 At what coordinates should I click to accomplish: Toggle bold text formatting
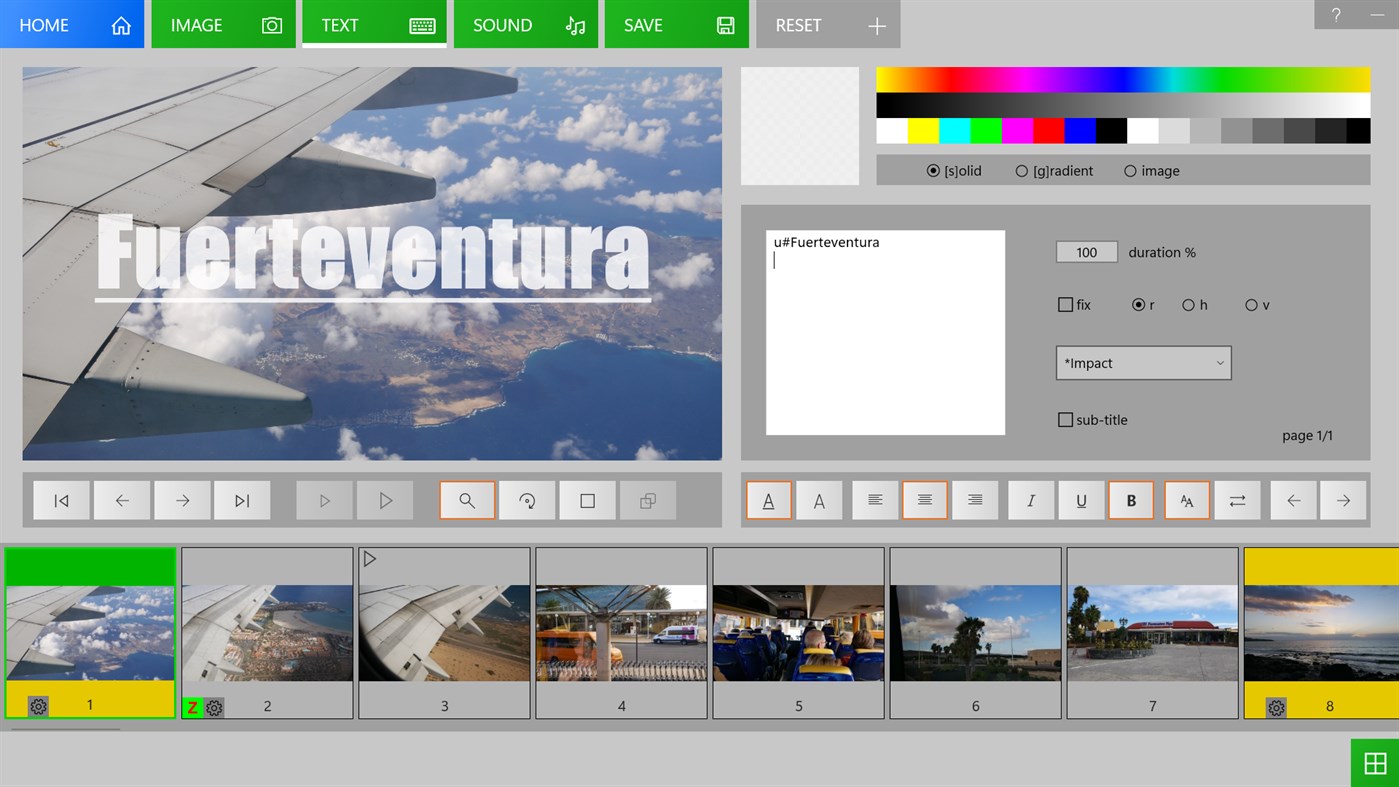click(x=1130, y=500)
